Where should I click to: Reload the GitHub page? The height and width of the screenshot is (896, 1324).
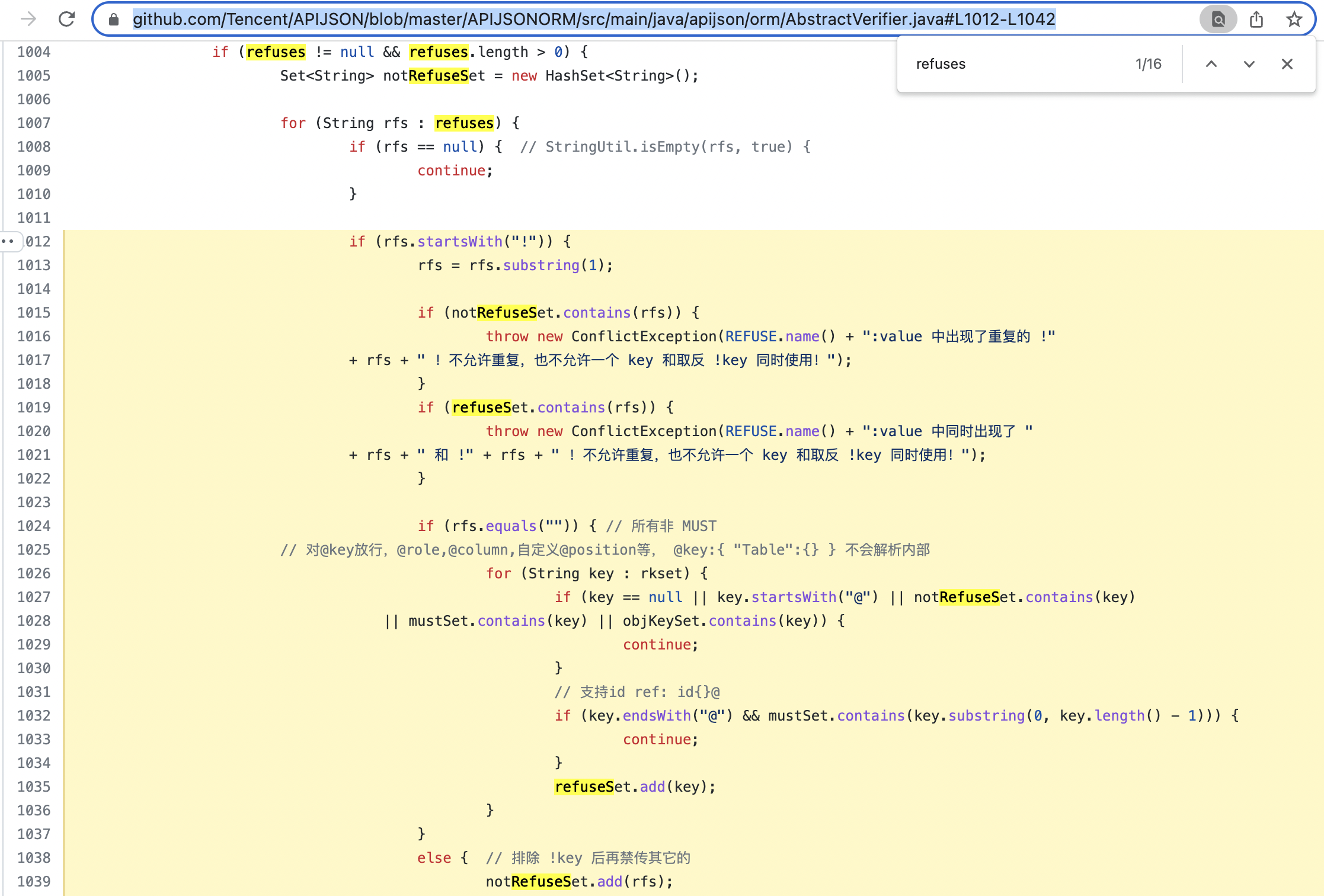67,20
